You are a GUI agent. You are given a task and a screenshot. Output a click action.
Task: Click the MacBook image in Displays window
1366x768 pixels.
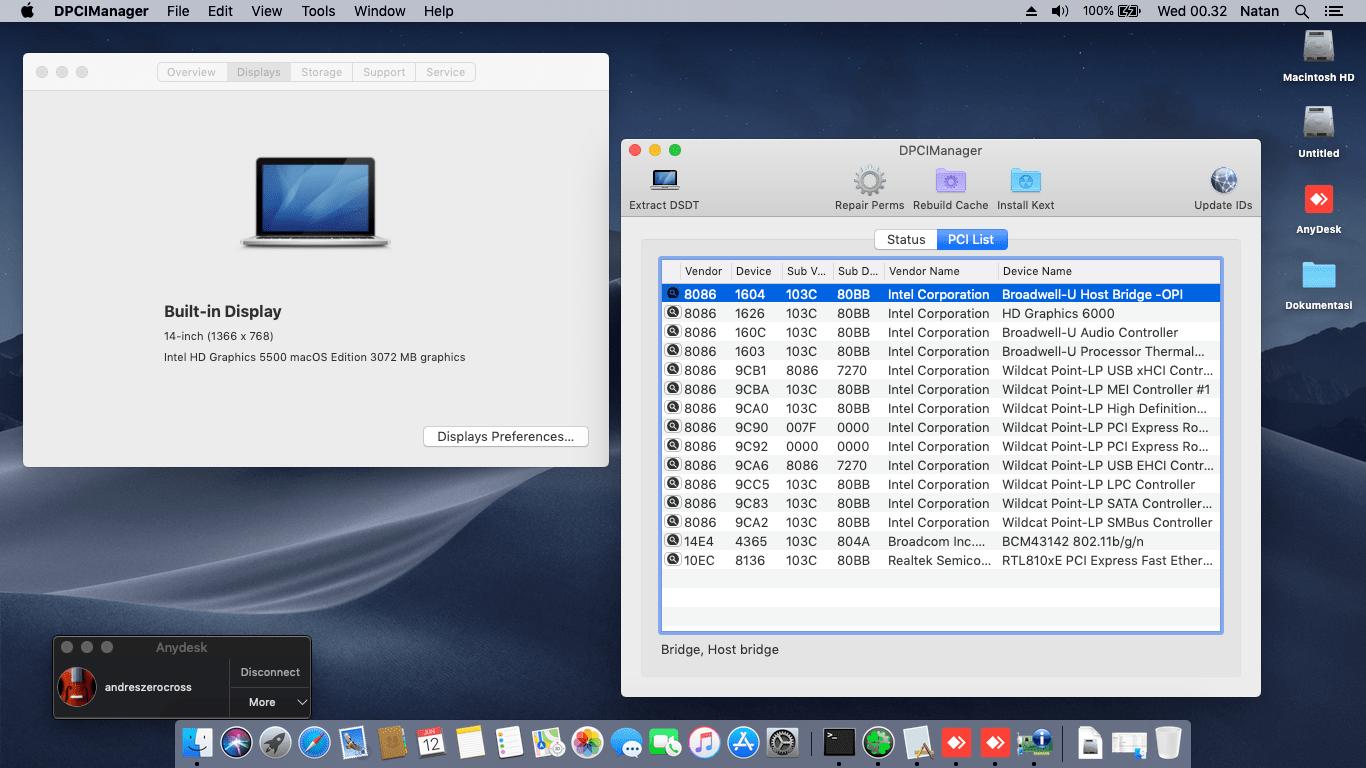tap(315, 202)
